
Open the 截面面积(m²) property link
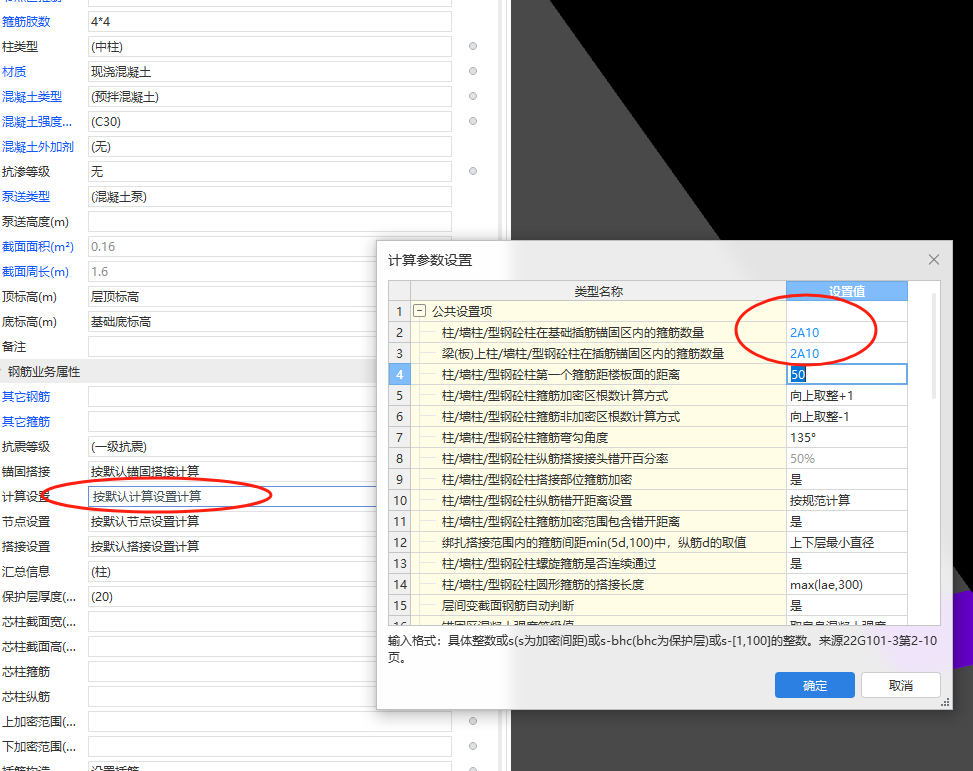38,246
